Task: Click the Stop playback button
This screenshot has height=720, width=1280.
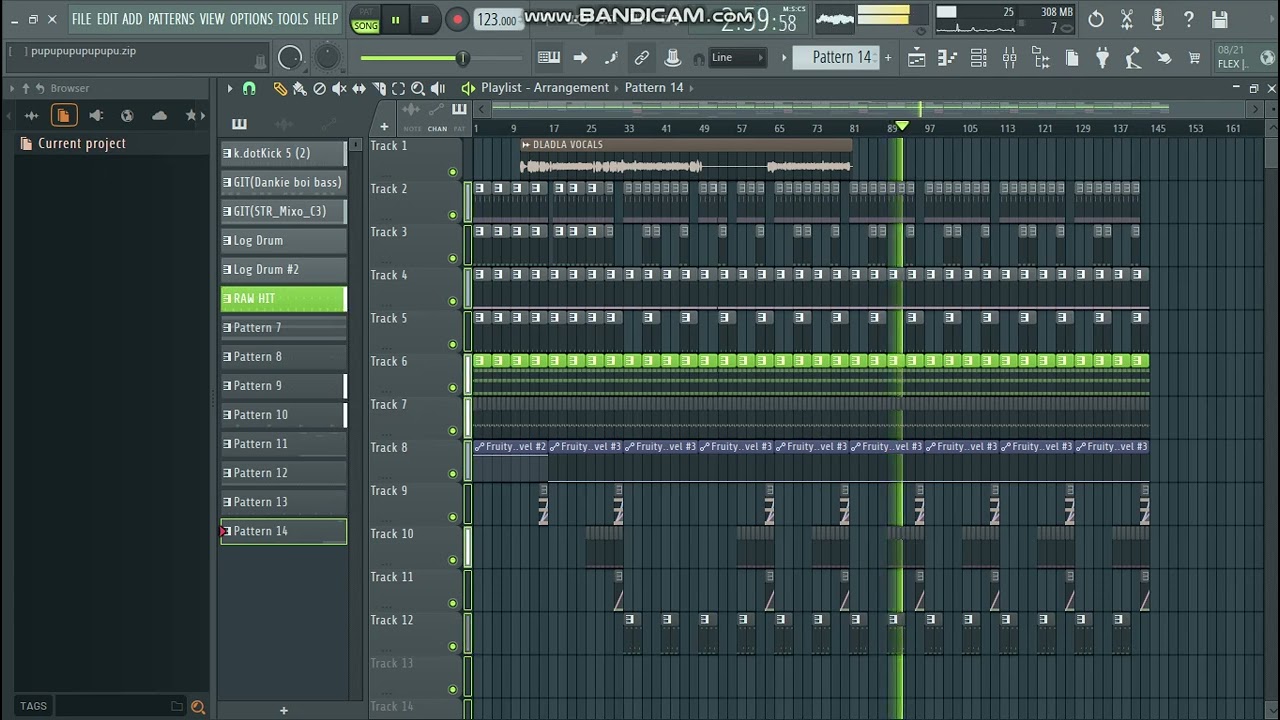Action: 425,19
